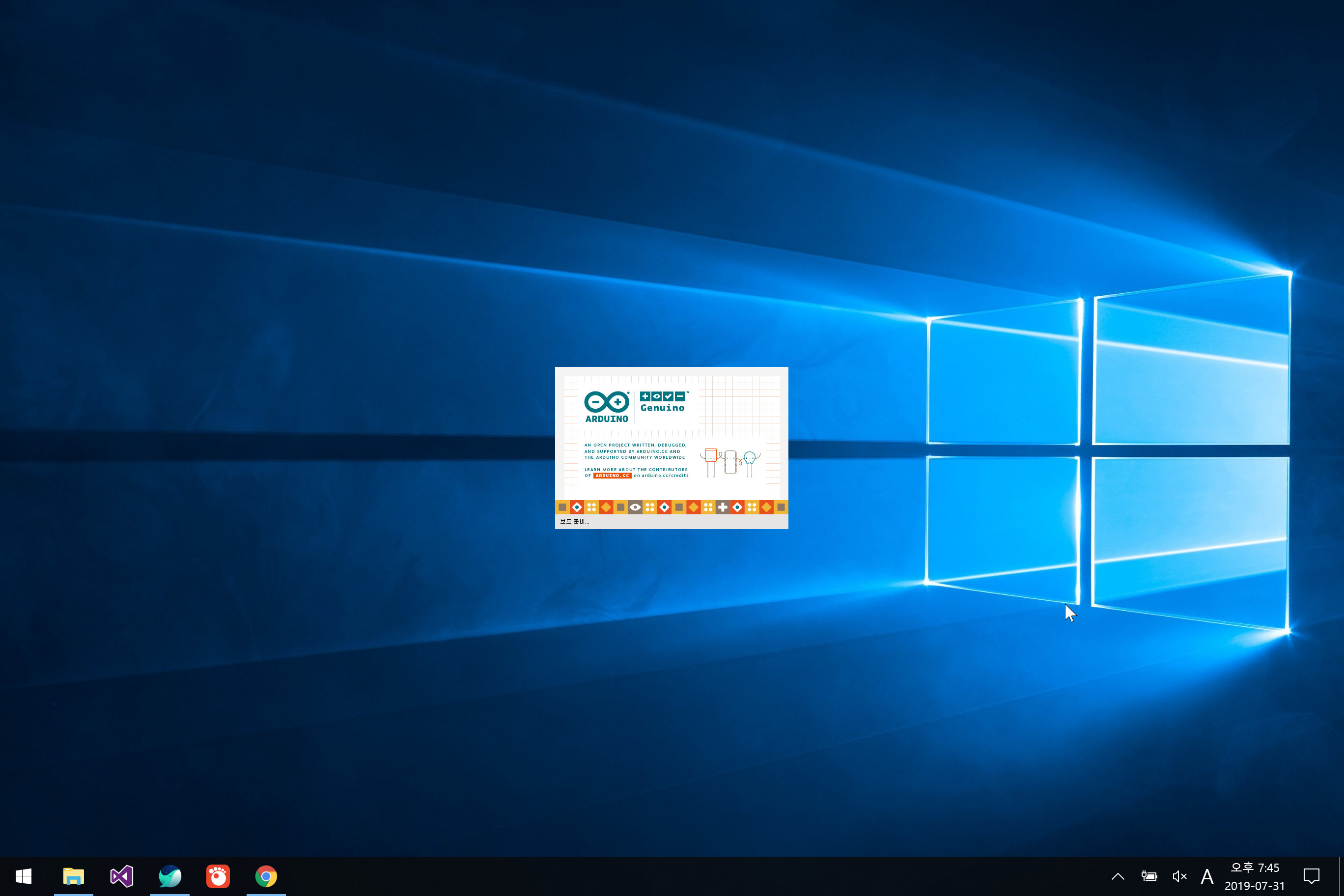Click the Genuino logo on splash

662,402
